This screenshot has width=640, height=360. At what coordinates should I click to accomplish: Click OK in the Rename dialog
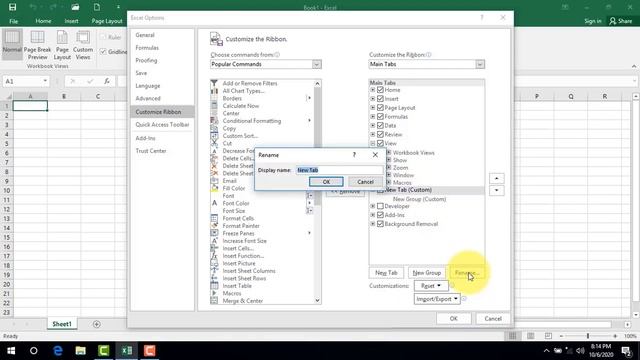click(x=326, y=182)
